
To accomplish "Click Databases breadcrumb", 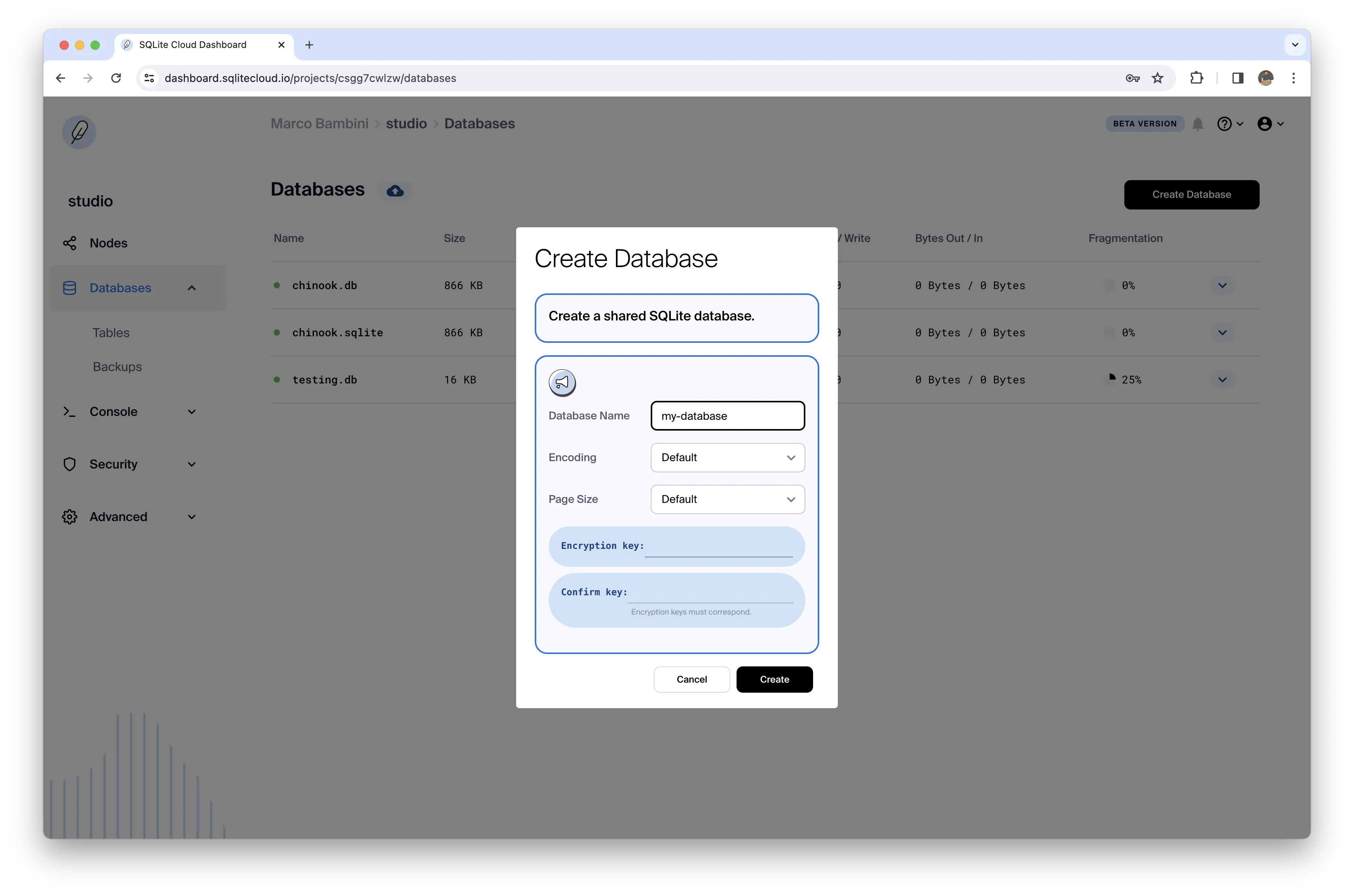I will (x=479, y=123).
